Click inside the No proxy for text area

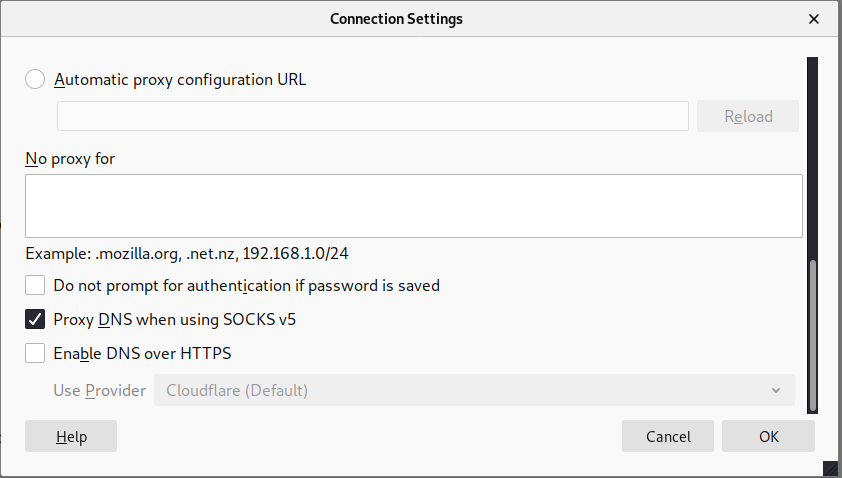coord(413,206)
